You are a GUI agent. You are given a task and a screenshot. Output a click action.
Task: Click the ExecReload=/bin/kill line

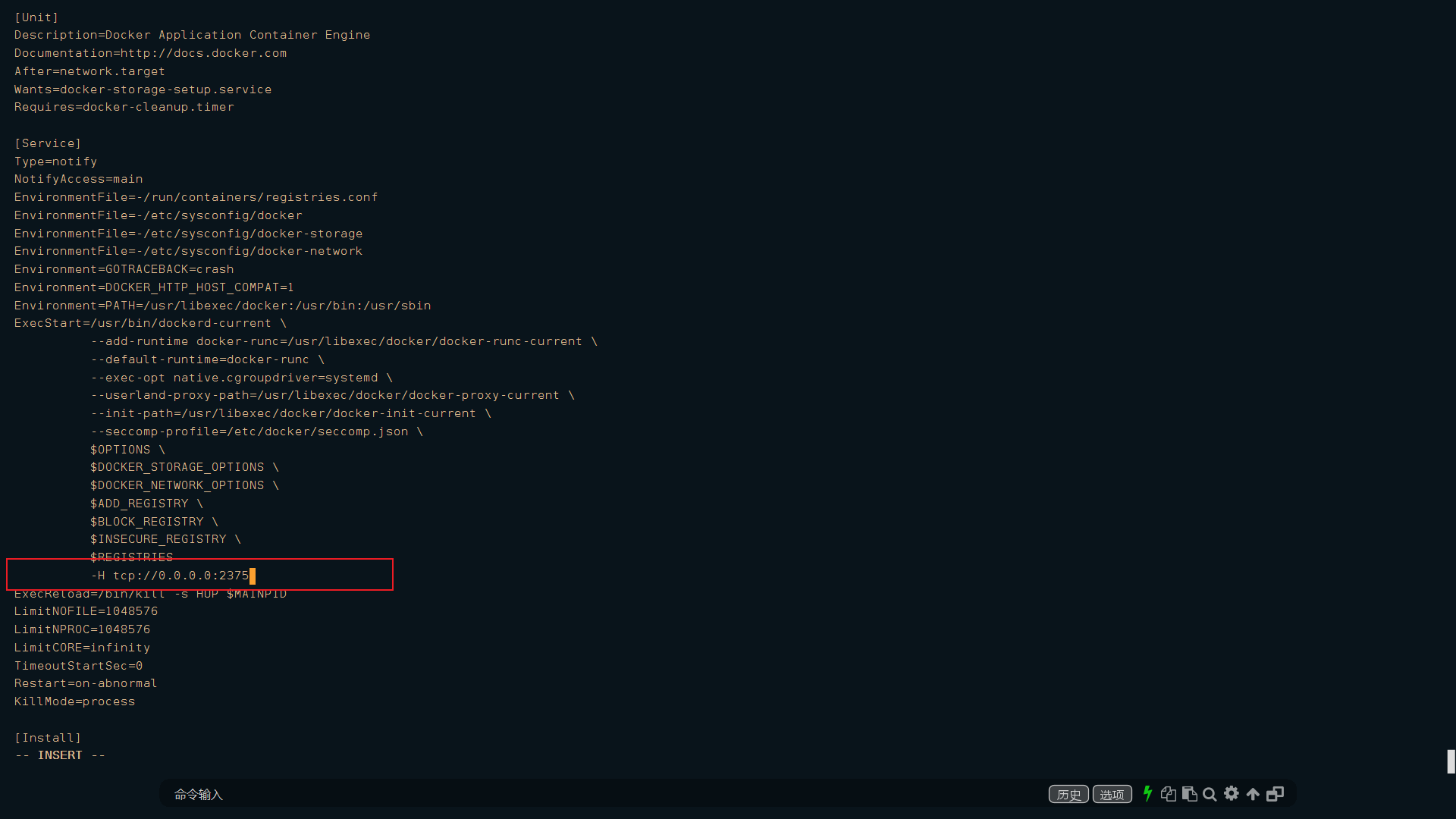[x=150, y=594]
